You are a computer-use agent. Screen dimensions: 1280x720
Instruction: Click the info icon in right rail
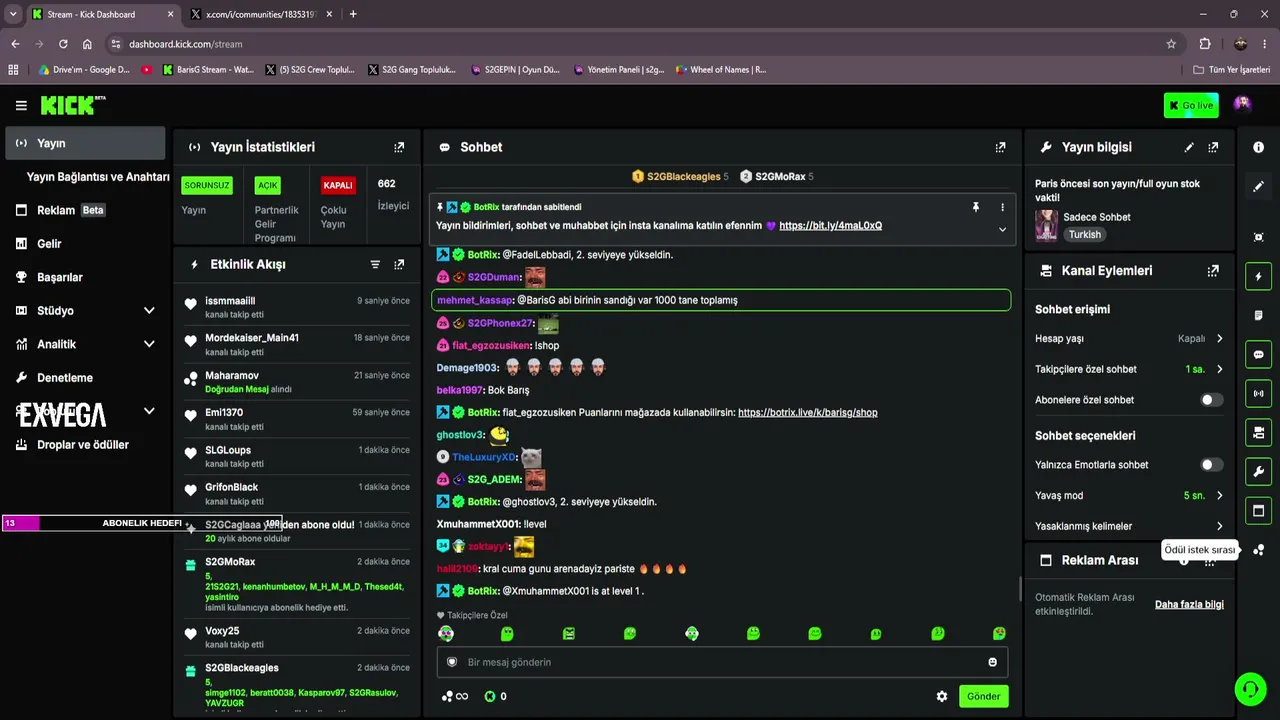tap(1258, 147)
